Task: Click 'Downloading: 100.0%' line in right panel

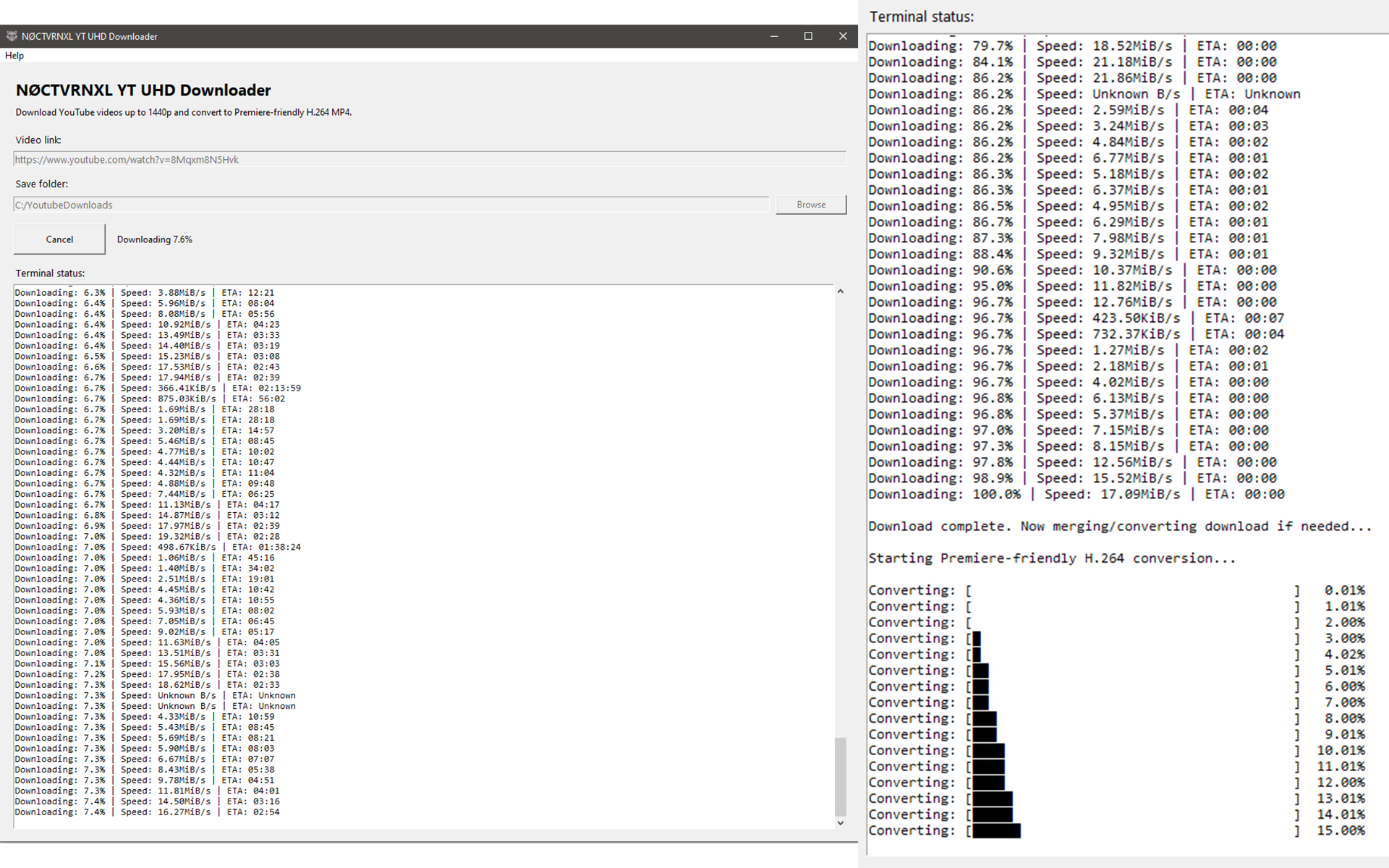Action: coord(1076,495)
